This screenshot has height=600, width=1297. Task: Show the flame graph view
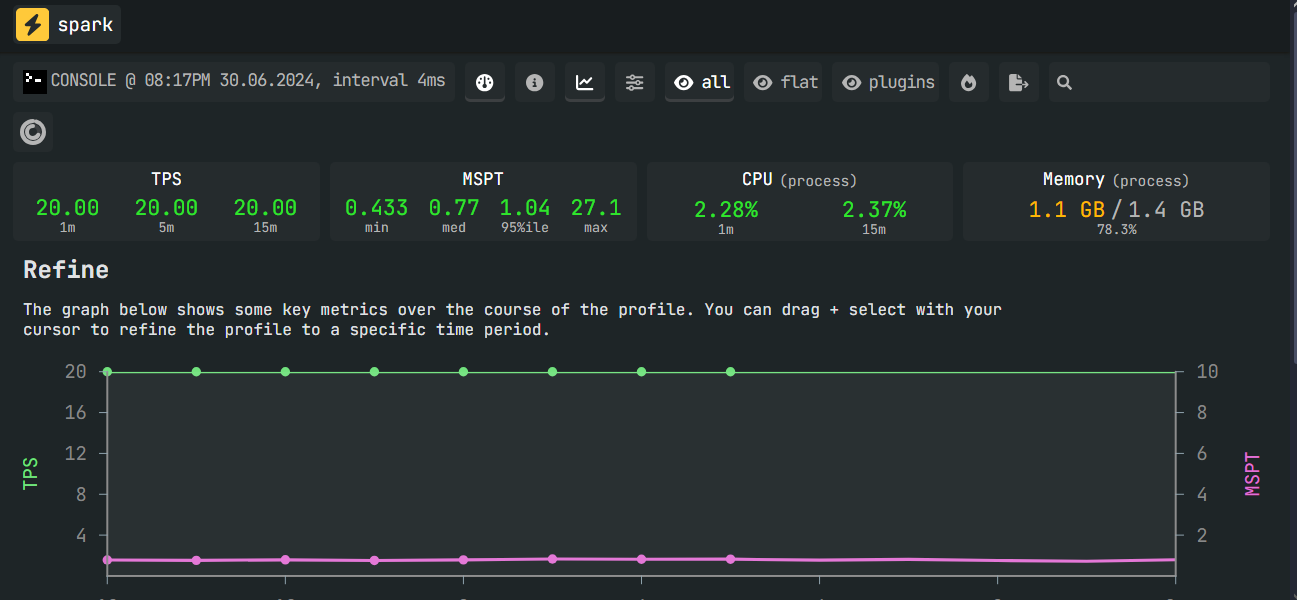point(968,82)
